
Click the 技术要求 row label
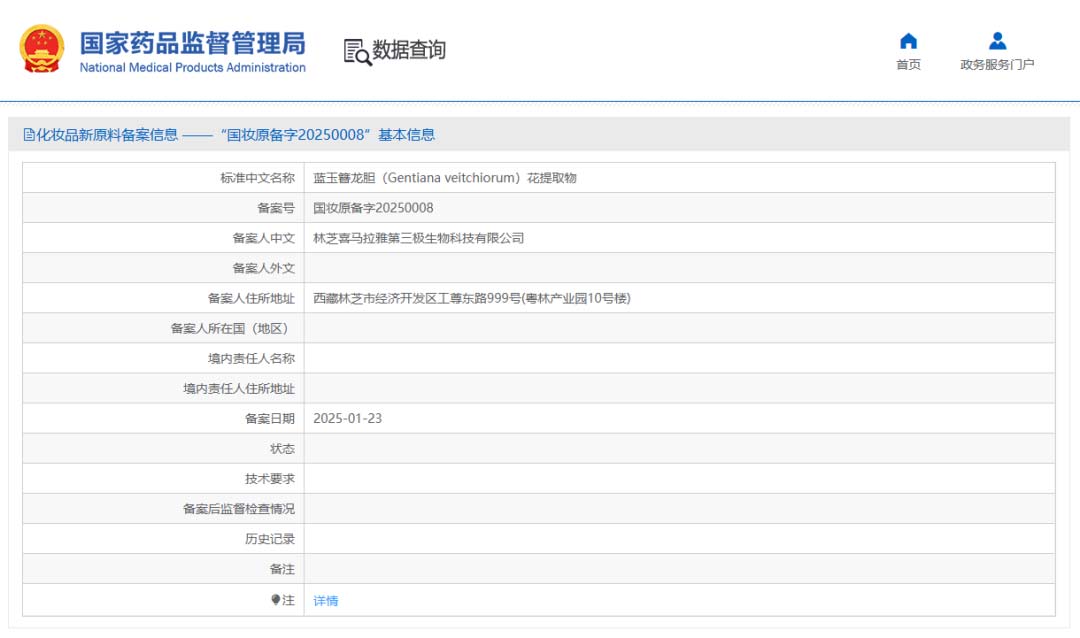[270, 479]
